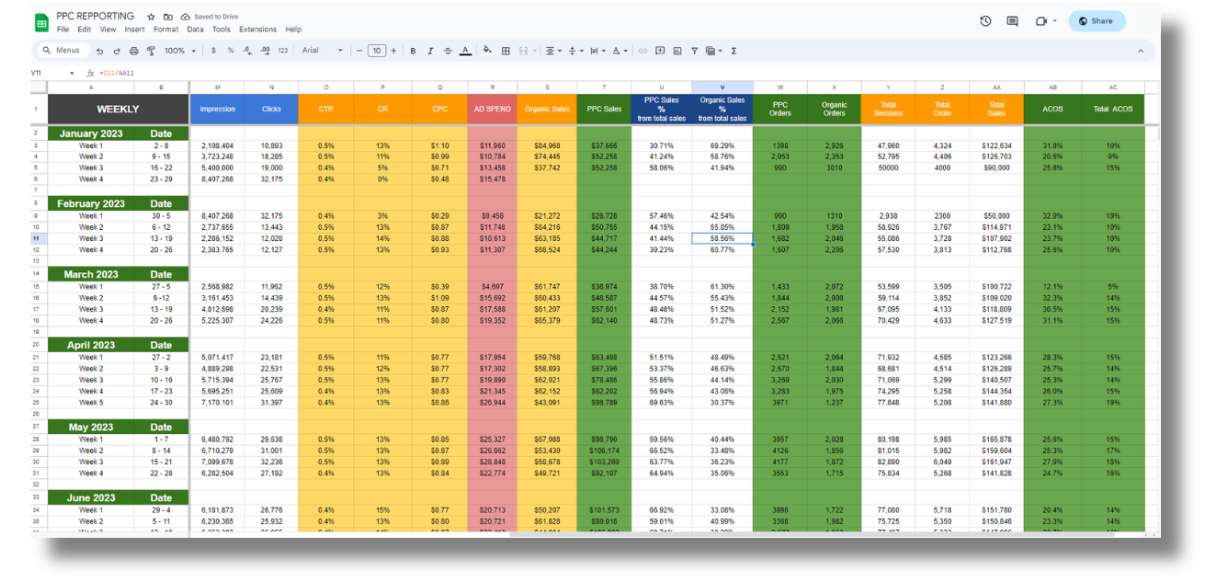This screenshot has width=1230, height=582.
Task: Open the fill color picker
Action: 487,50
